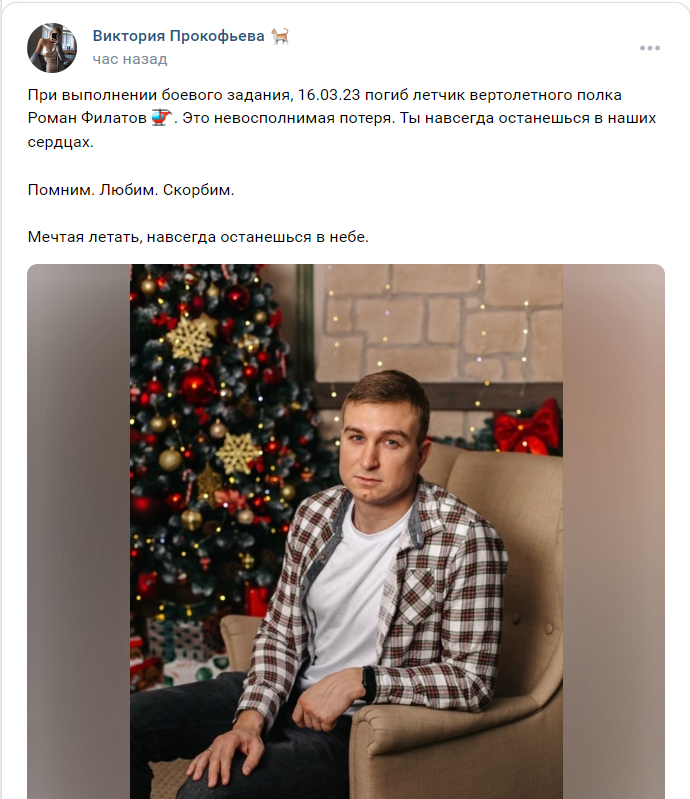Open the post via 'час назад' timestamp
Viewport: 690px width, 799px height.
tap(130, 59)
